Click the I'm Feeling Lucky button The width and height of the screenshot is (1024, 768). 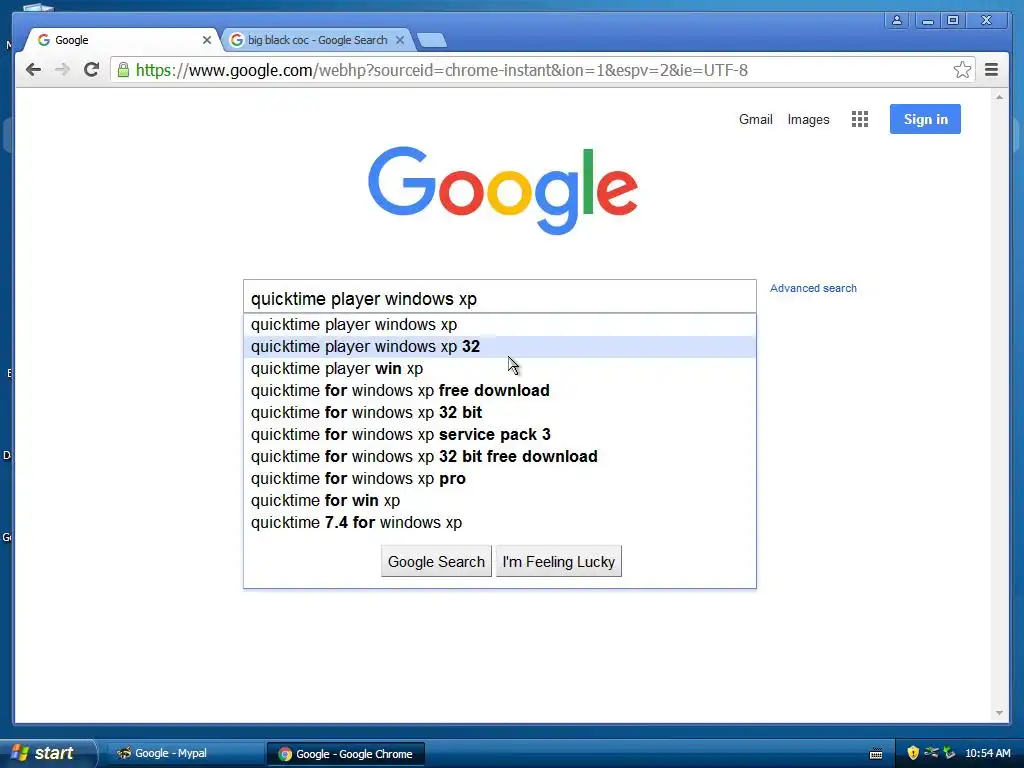point(559,562)
